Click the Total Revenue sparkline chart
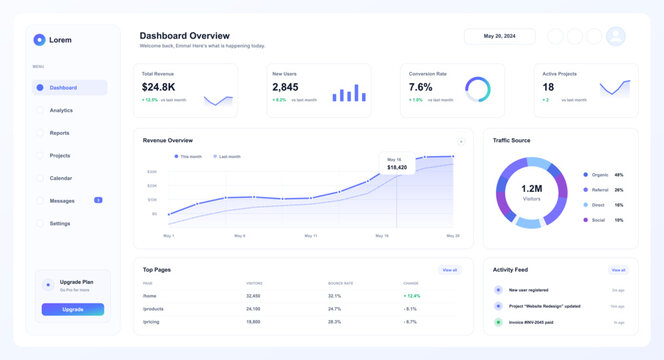This screenshot has height=360, width=664. (218, 101)
